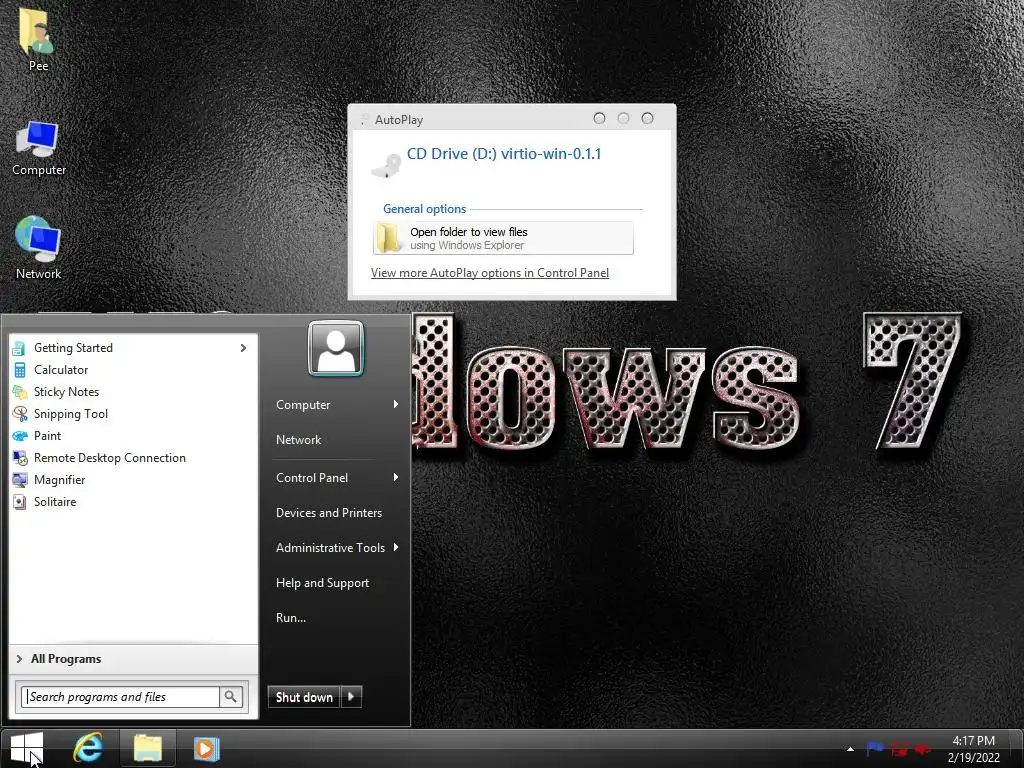Click the Paint palette icon

click(20, 436)
